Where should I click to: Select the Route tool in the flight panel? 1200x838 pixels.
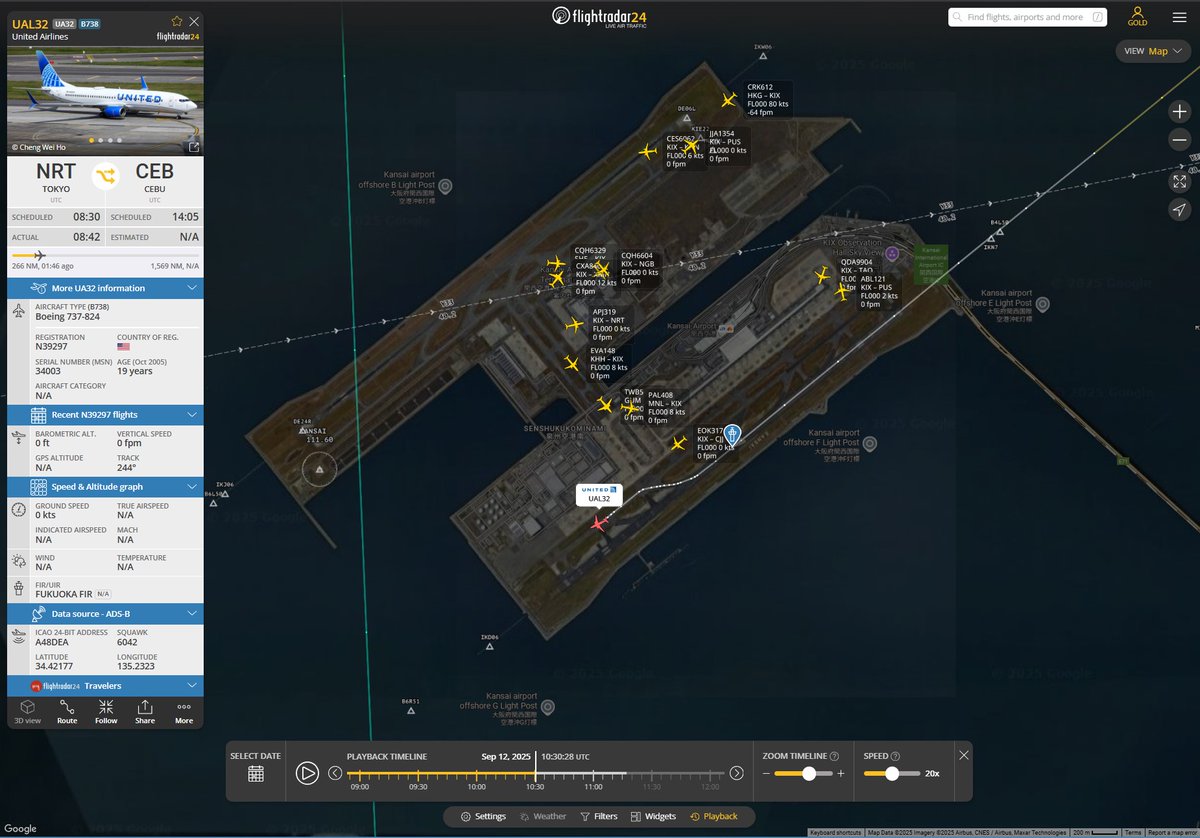[66, 711]
